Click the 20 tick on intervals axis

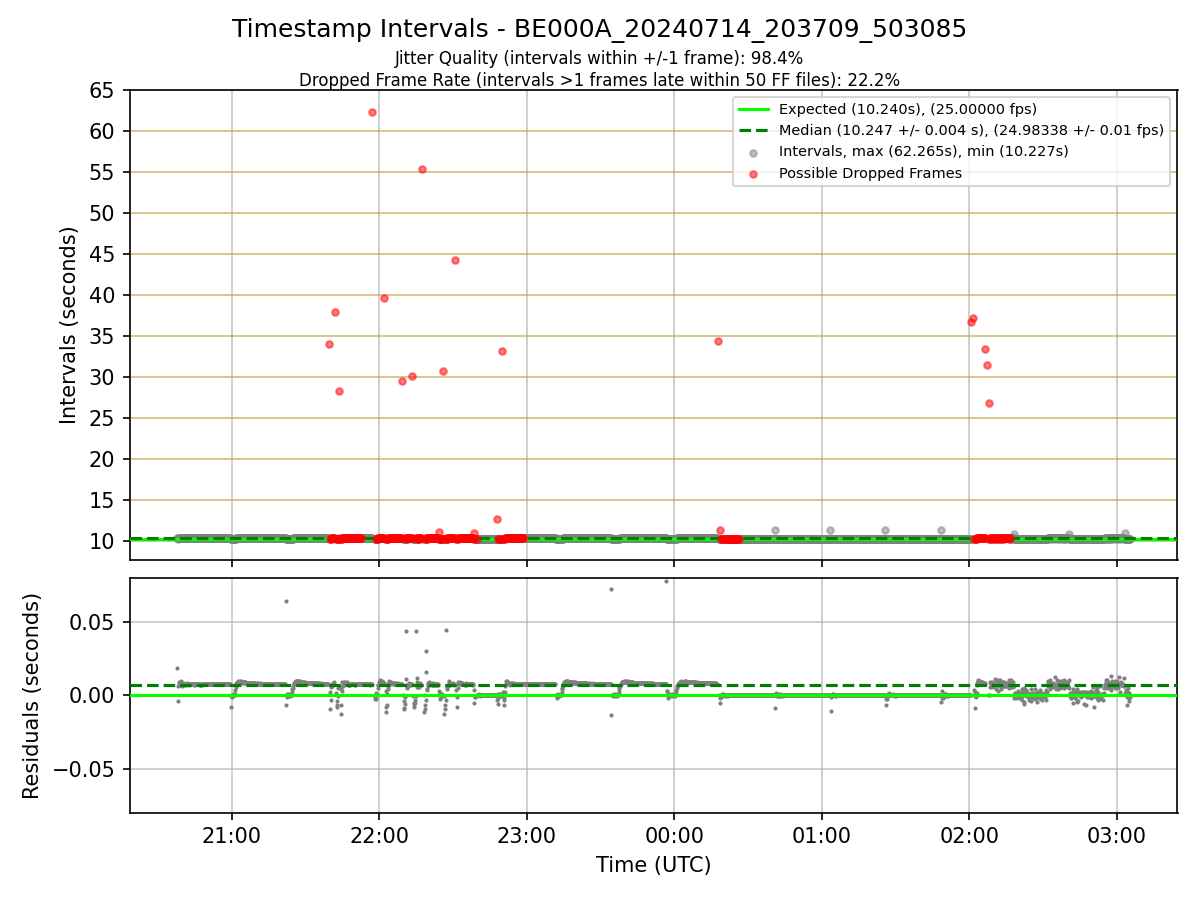pos(103,459)
